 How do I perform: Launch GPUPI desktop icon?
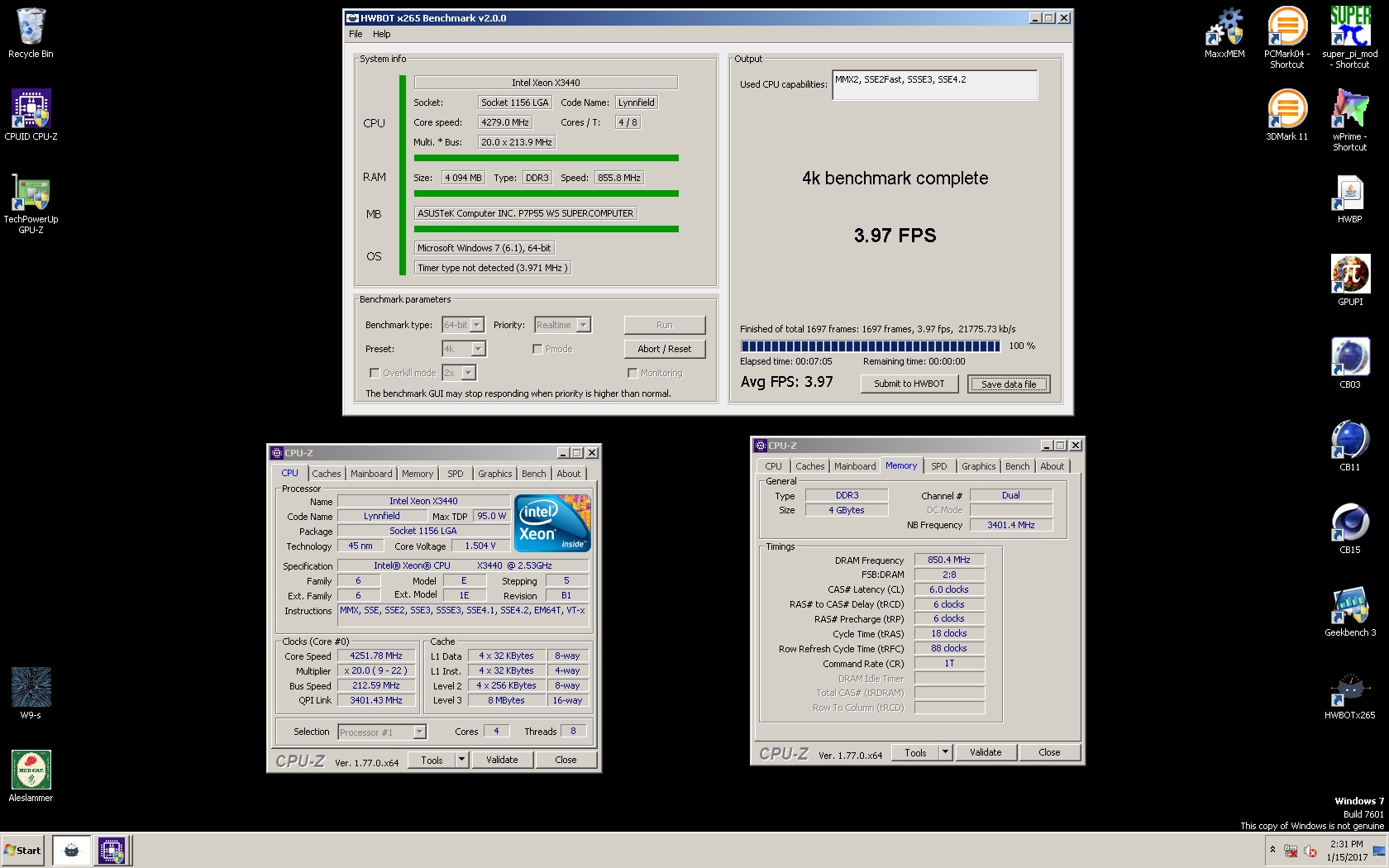(1350, 281)
